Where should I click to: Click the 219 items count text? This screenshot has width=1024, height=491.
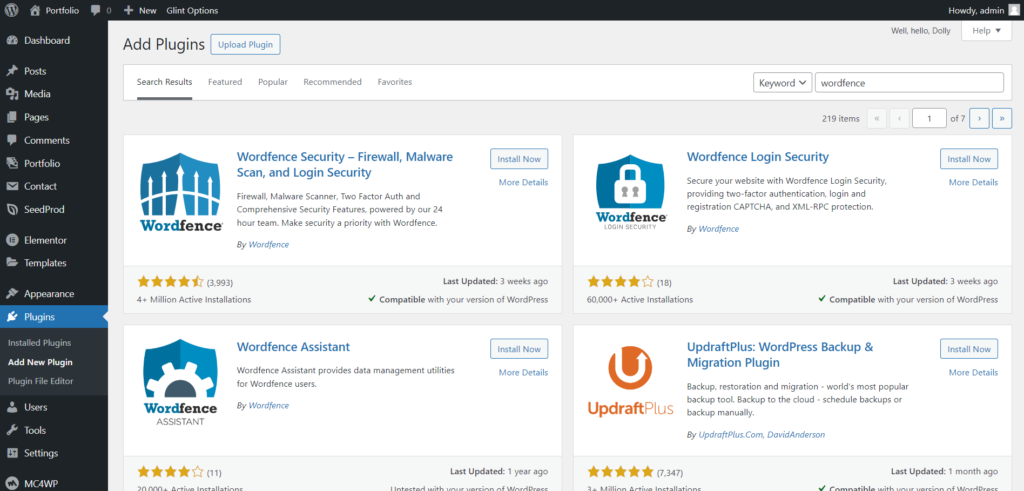click(x=840, y=119)
